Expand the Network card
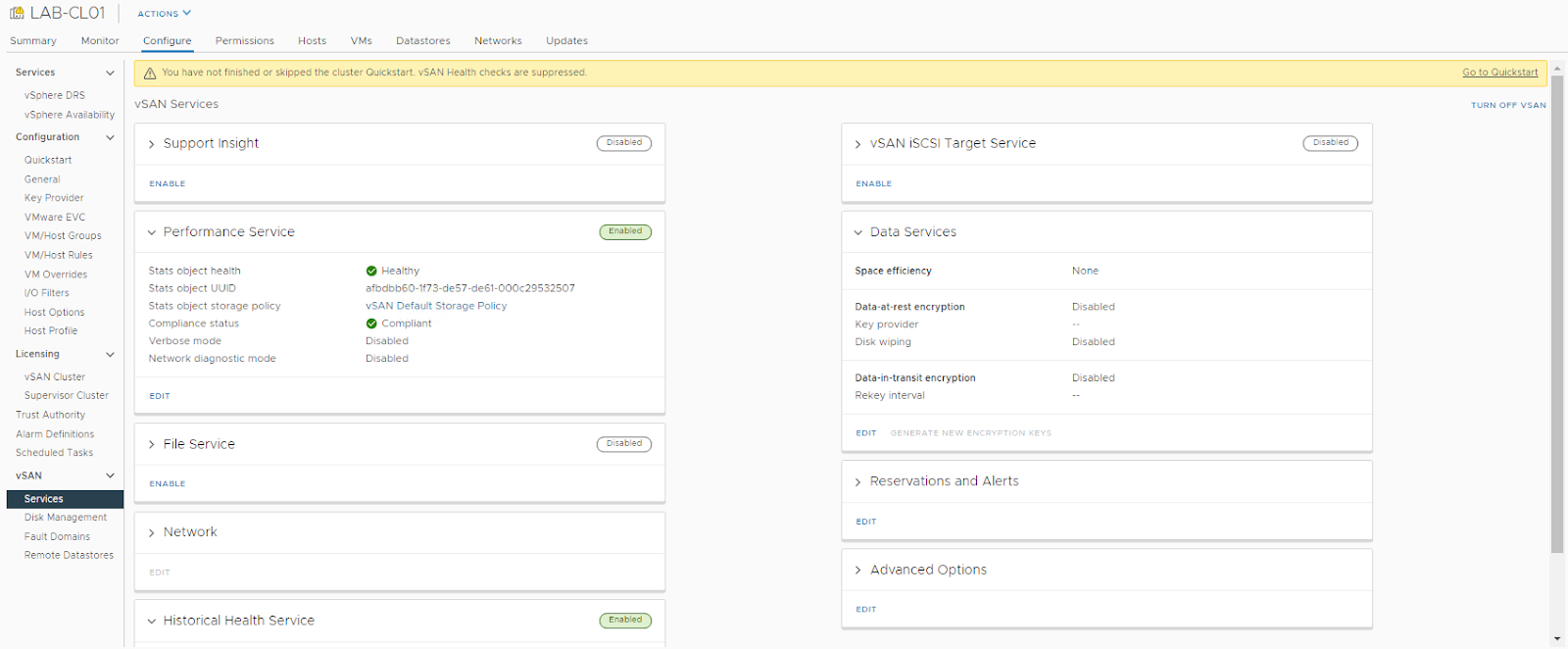The height and width of the screenshot is (649, 1568). pos(152,532)
